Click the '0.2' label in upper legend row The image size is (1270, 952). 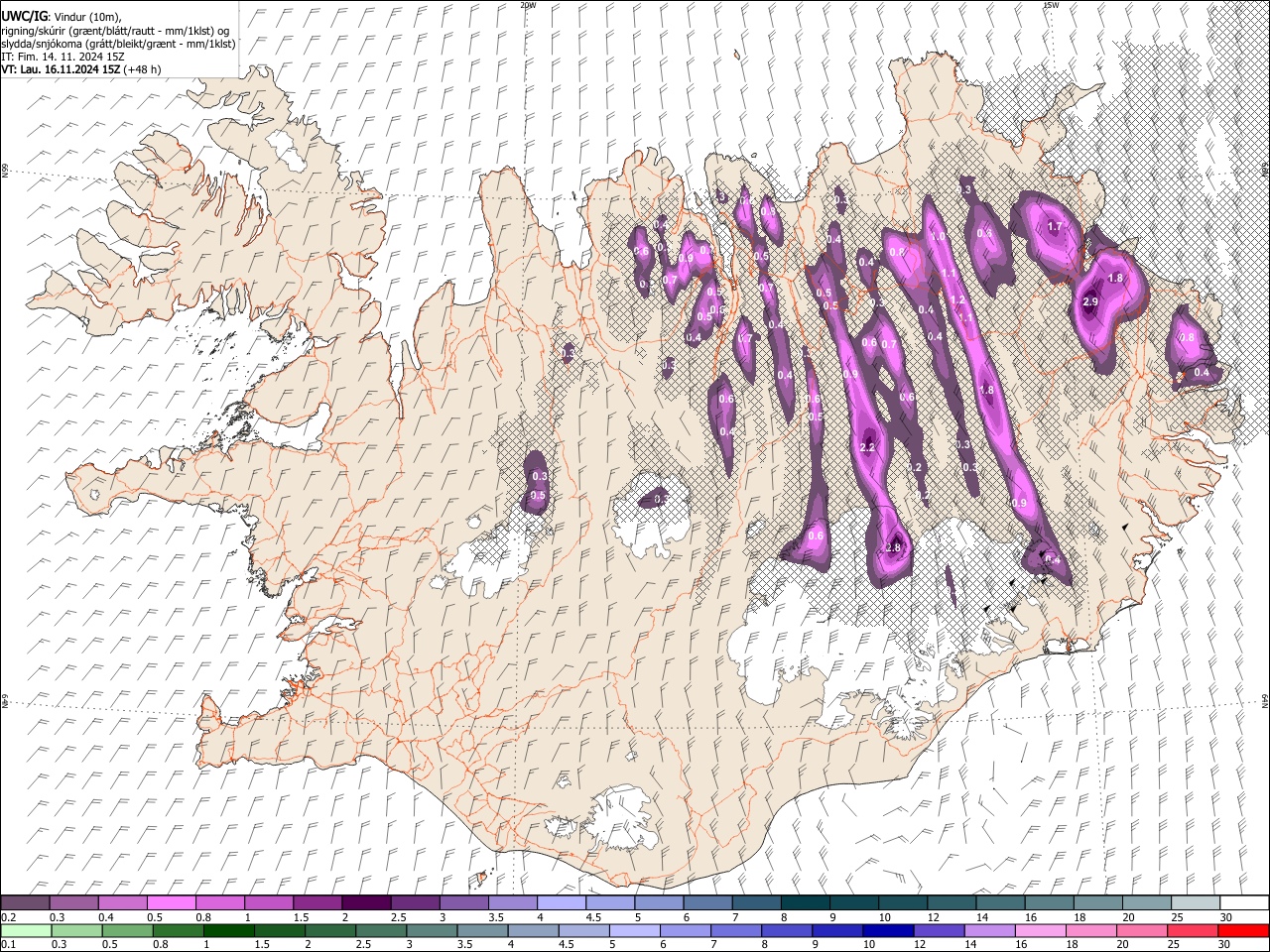(8, 917)
